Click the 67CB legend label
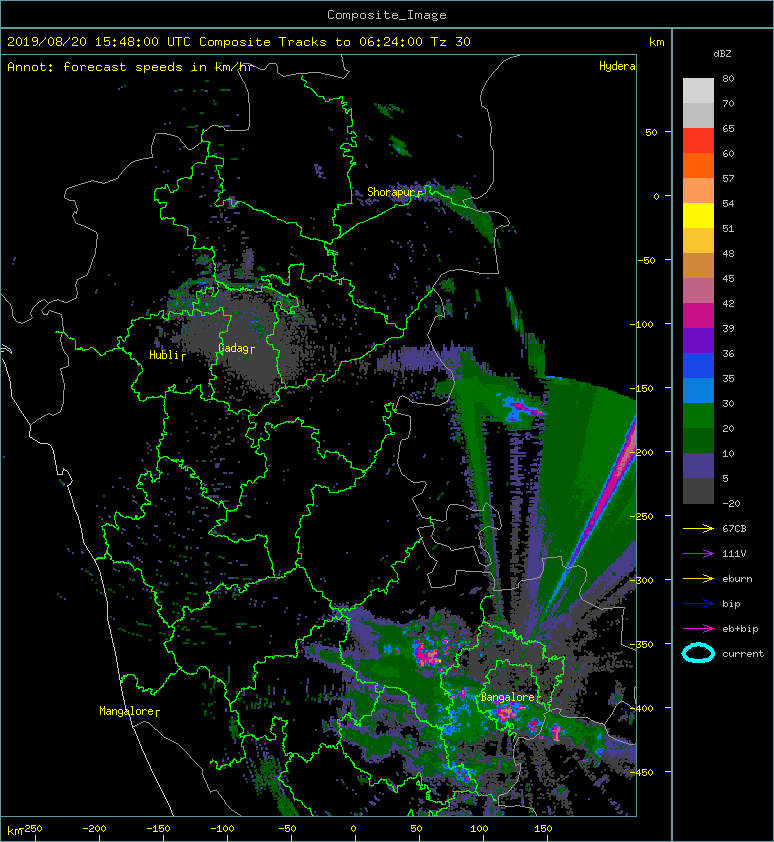This screenshot has height=842, width=774. pos(734,529)
